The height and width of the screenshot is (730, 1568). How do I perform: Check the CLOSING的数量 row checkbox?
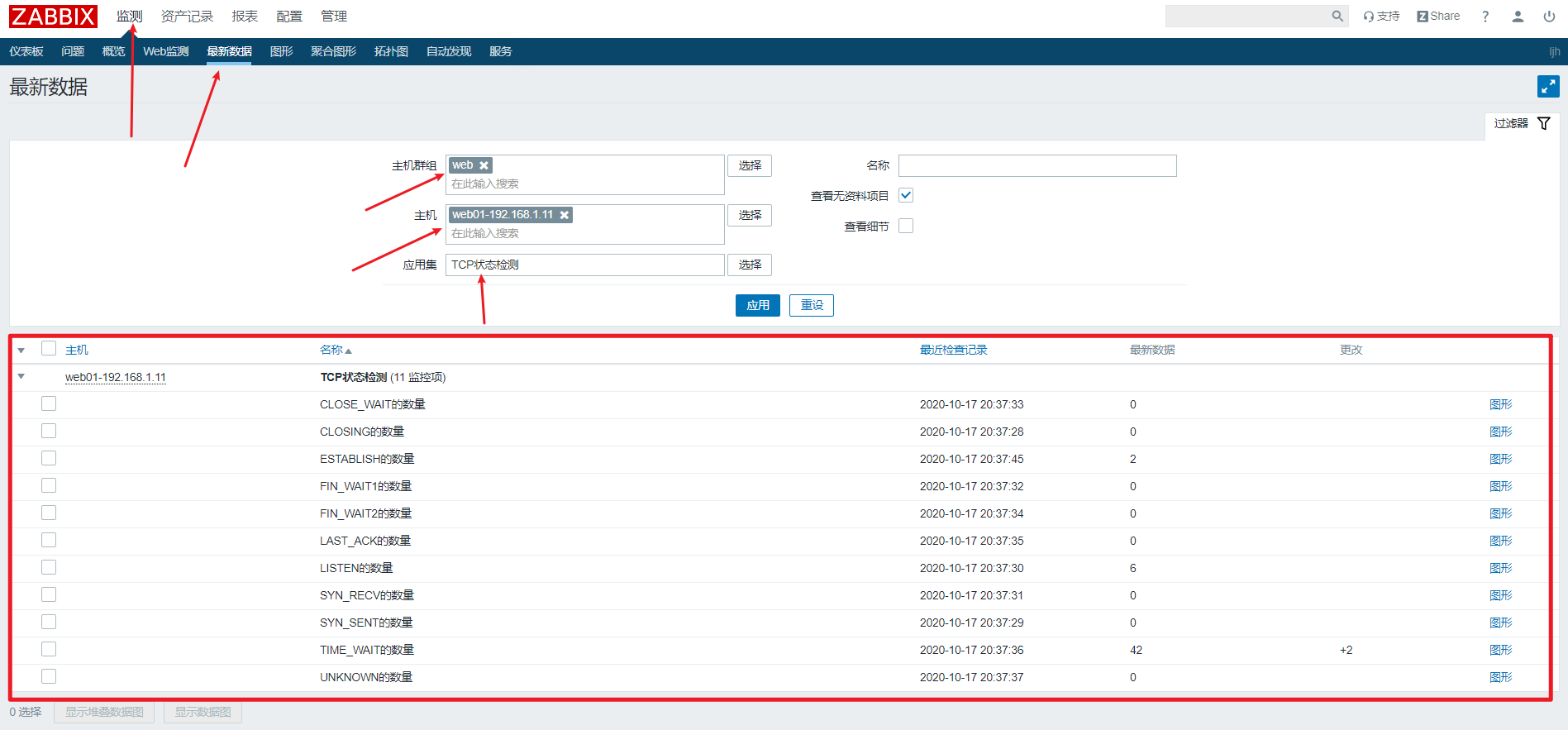pos(49,431)
